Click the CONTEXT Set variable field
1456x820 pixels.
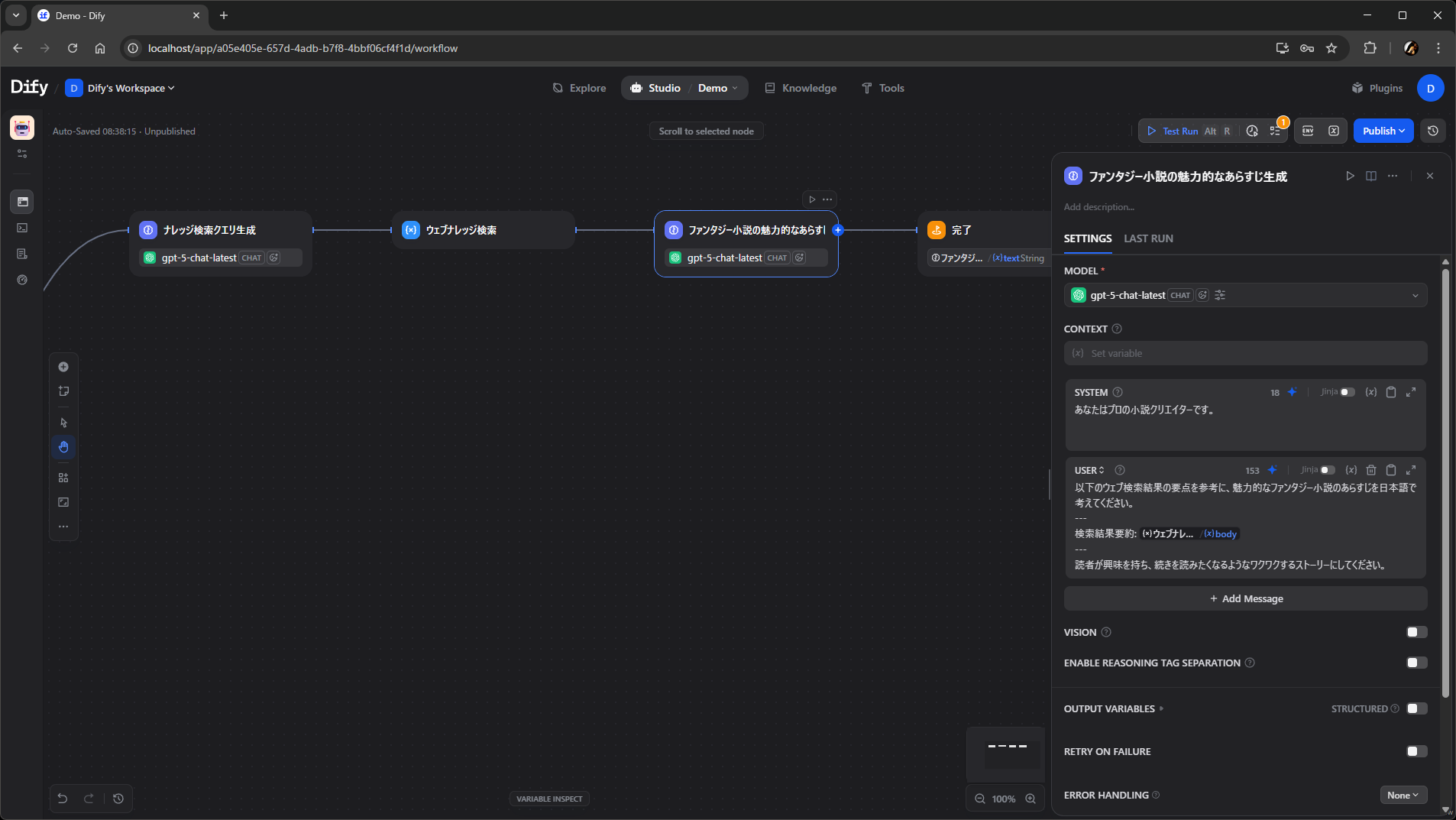click(1245, 353)
